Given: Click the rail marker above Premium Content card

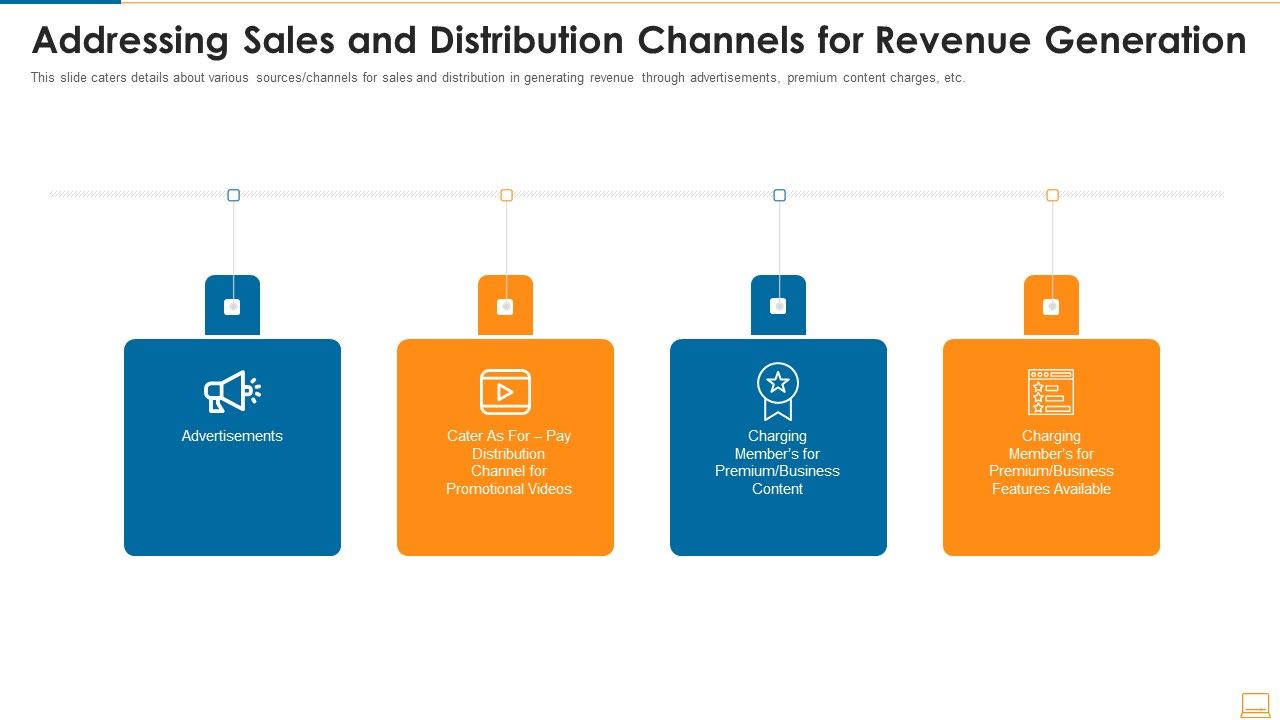Looking at the screenshot, I should coord(779,195).
